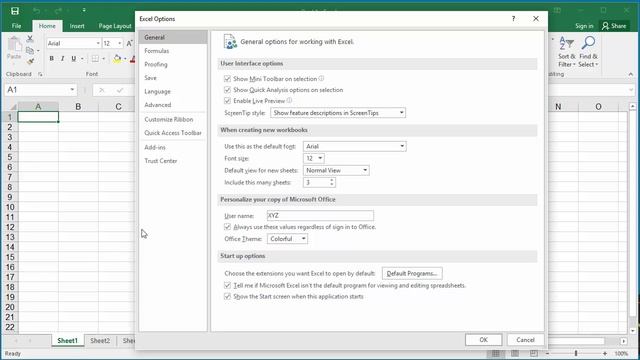Open Find & Select menu

[x=588, y=52]
